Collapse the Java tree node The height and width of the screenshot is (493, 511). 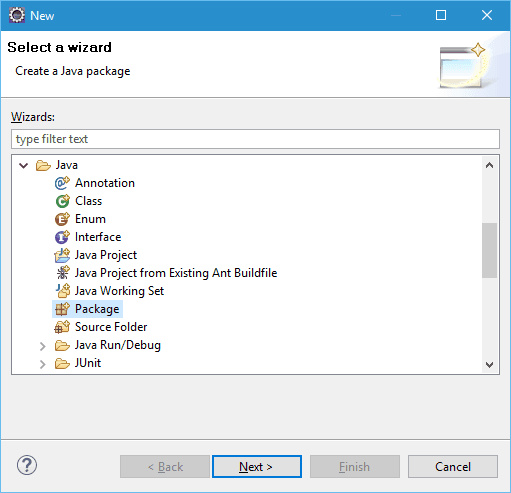(x=24, y=165)
